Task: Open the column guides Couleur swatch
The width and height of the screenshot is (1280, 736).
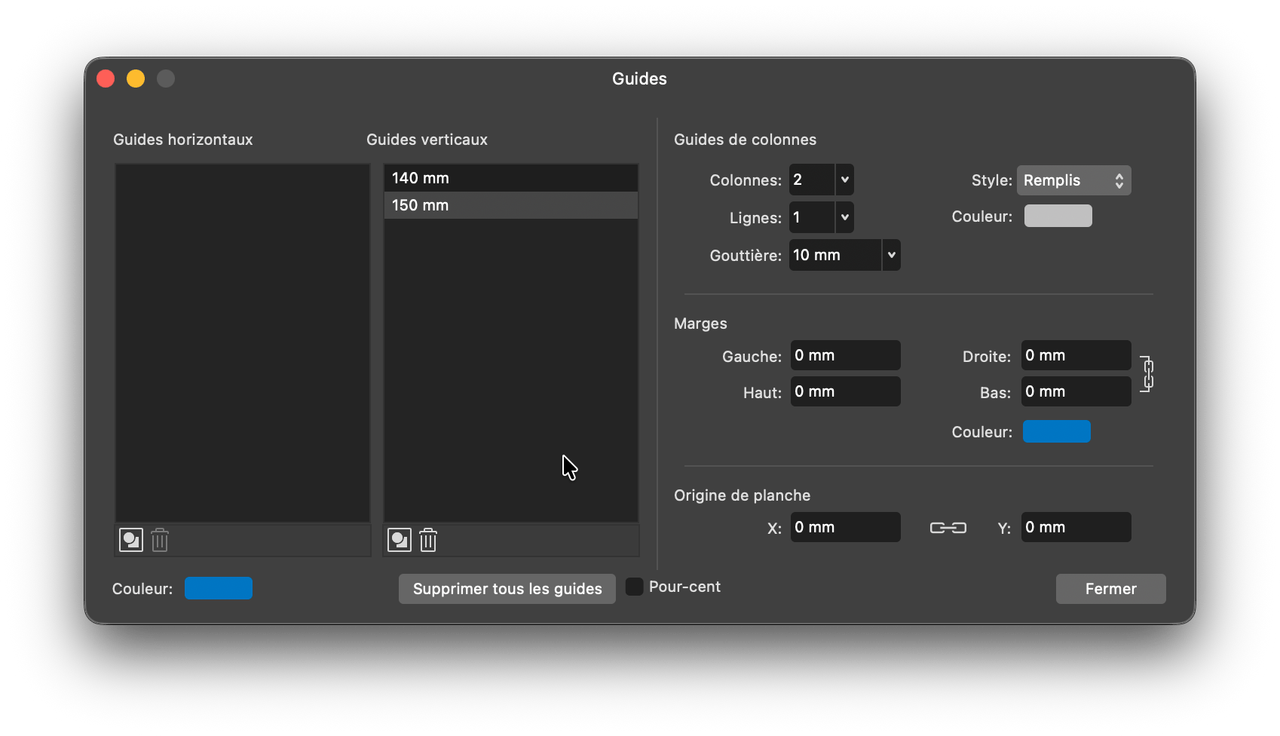Action: (x=1057, y=215)
